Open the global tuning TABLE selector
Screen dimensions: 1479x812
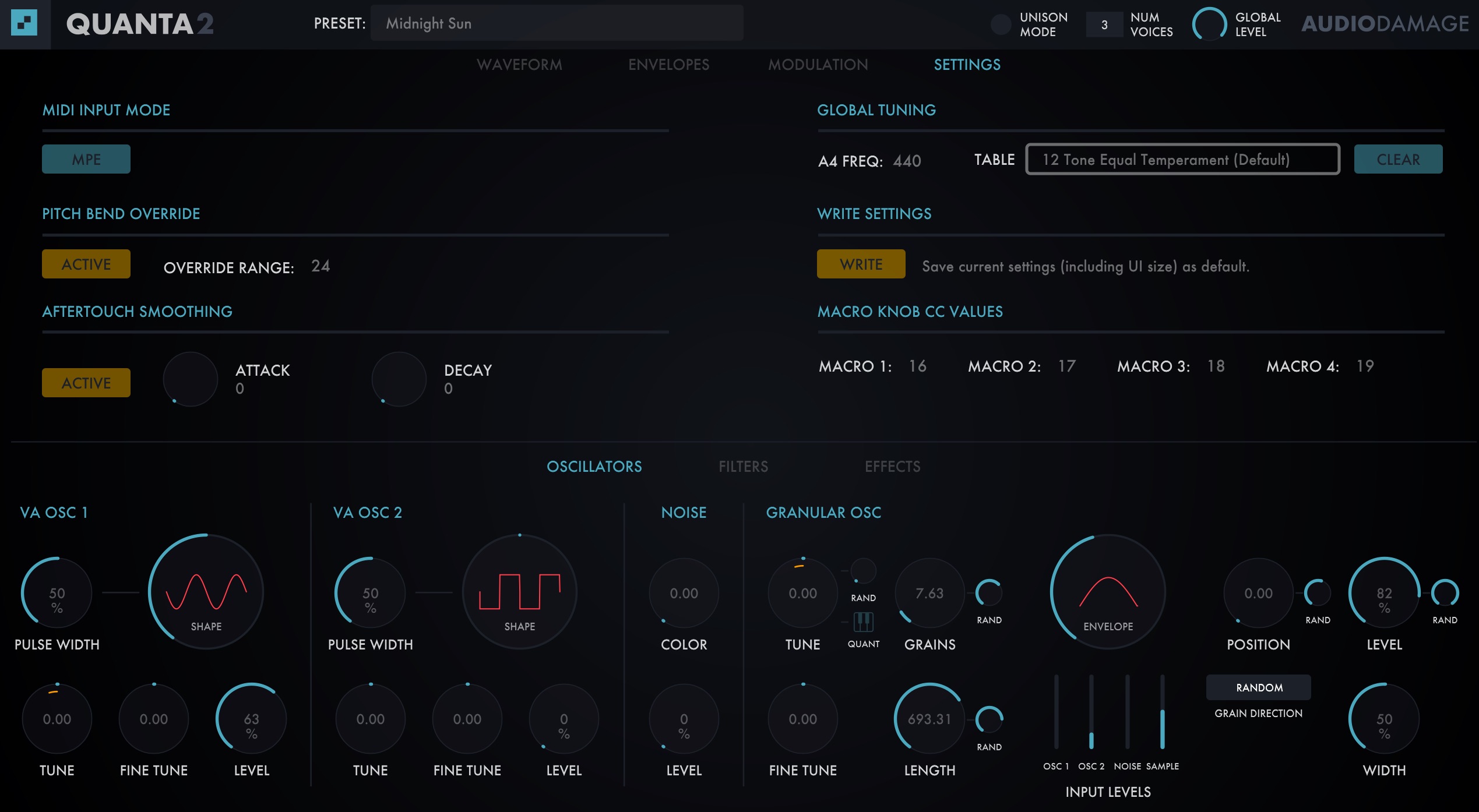tap(1182, 158)
